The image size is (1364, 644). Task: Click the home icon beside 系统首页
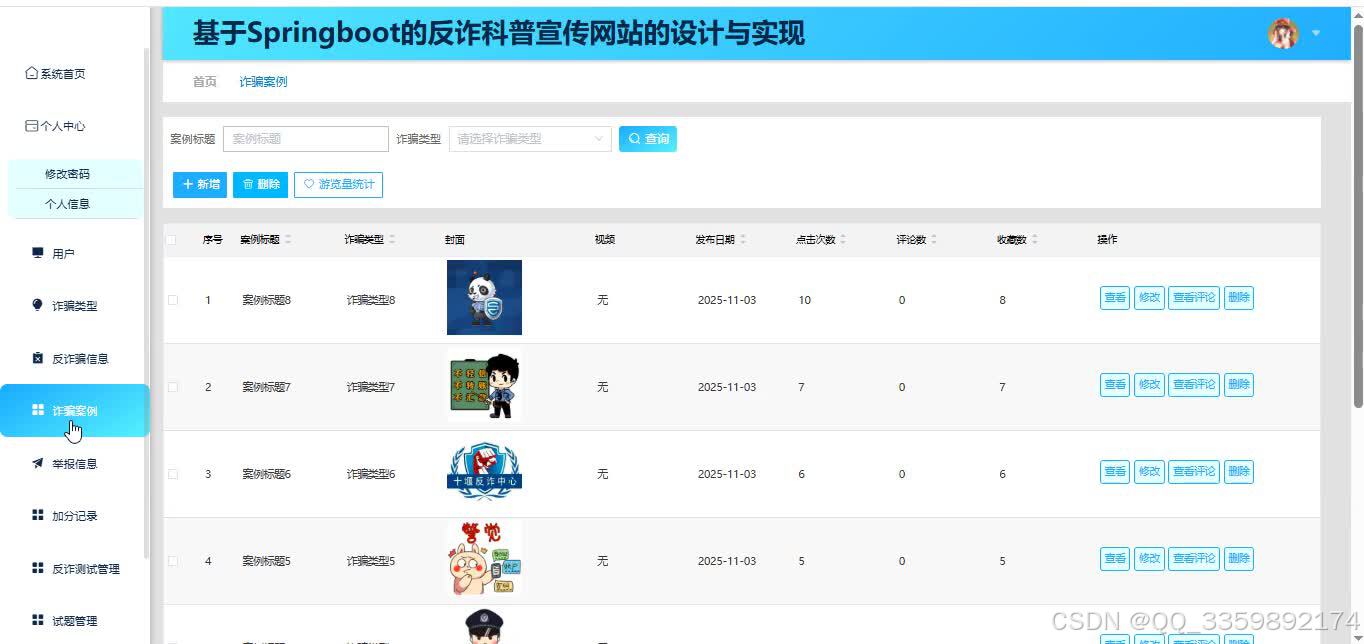point(31,73)
